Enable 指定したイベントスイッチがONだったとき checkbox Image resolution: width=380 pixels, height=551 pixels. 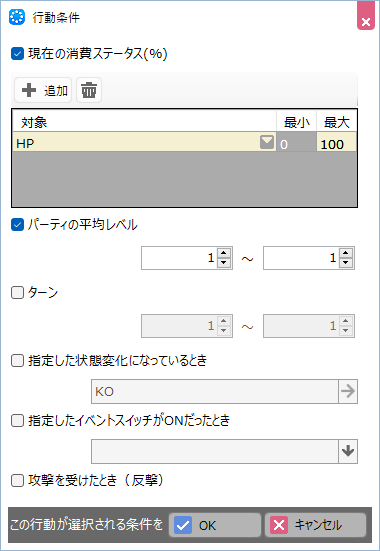point(17,420)
